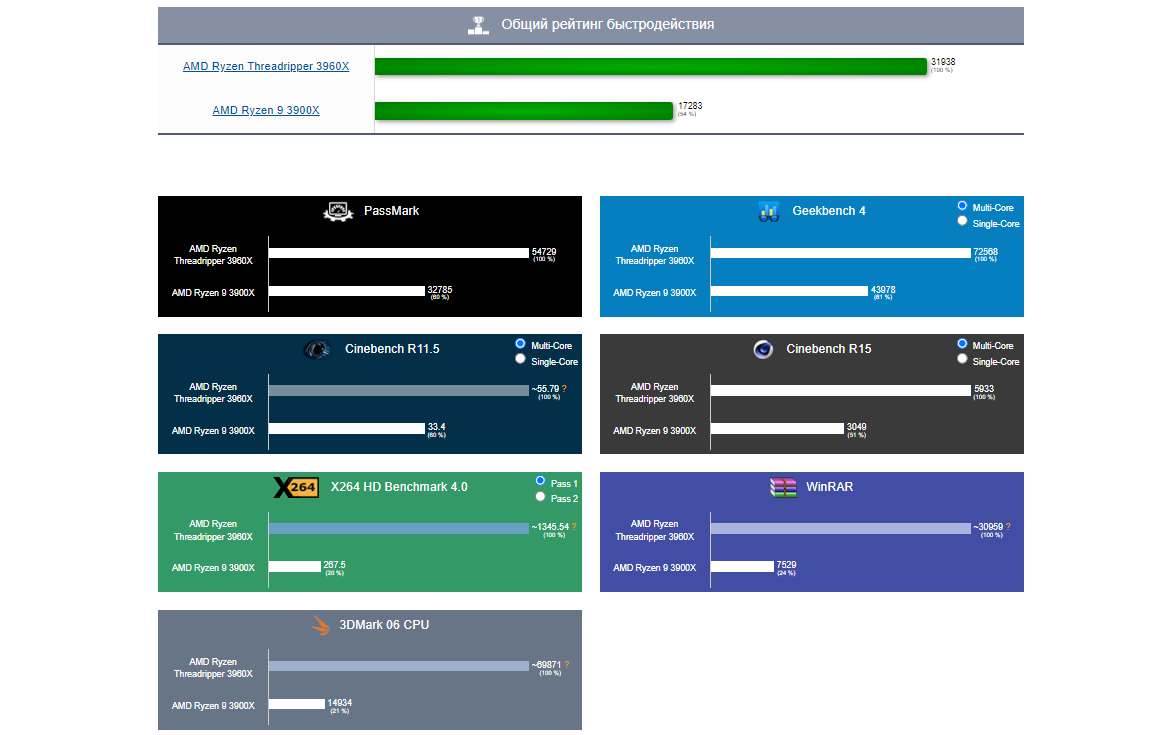The height and width of the screenshot is (735, 1175).
Task: Click the PassMark bar showing 54729
Action: (x=399, y=253)
